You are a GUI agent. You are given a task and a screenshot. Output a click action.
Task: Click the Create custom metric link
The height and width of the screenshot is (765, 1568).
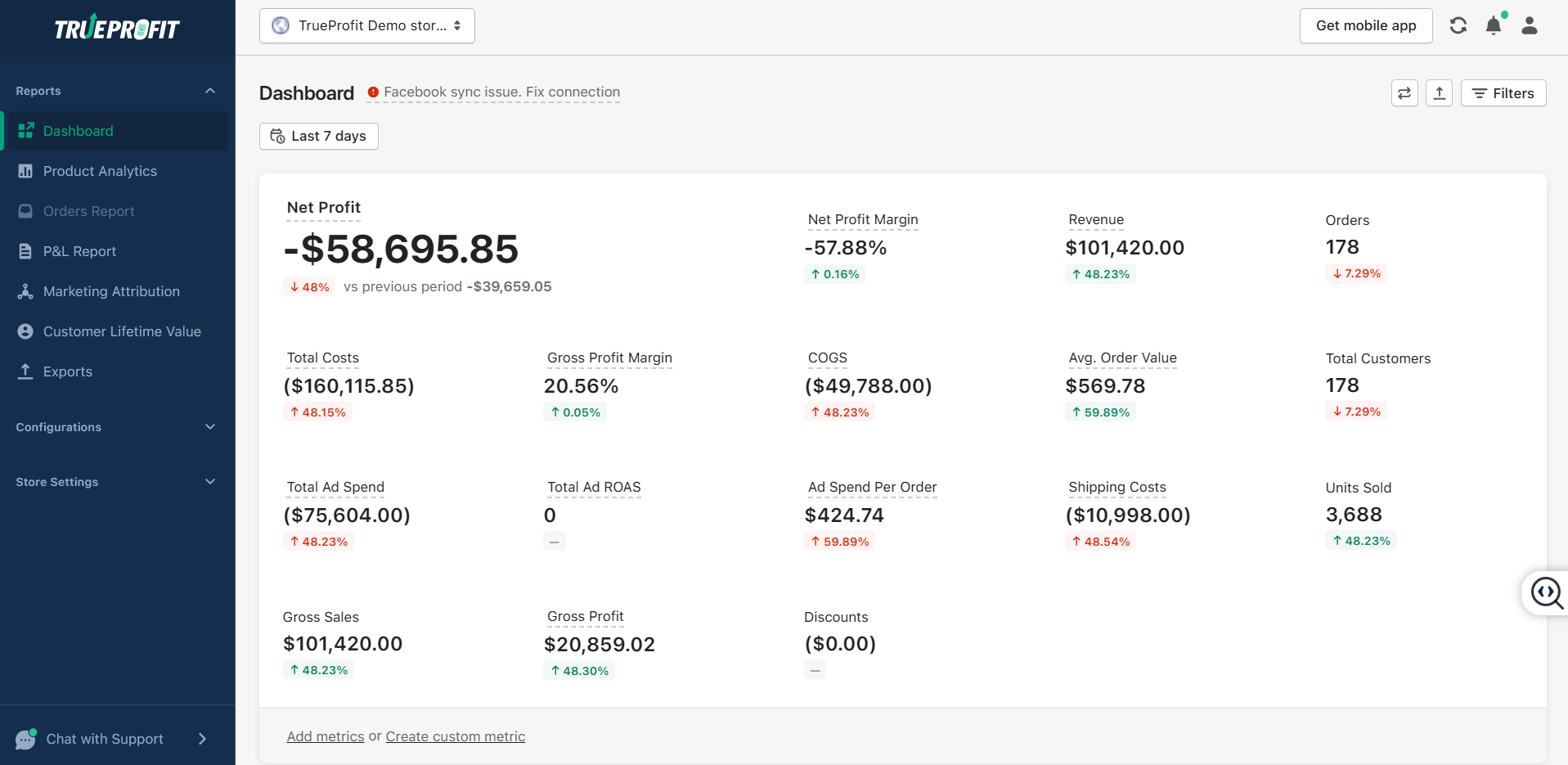tap(456, 736)
